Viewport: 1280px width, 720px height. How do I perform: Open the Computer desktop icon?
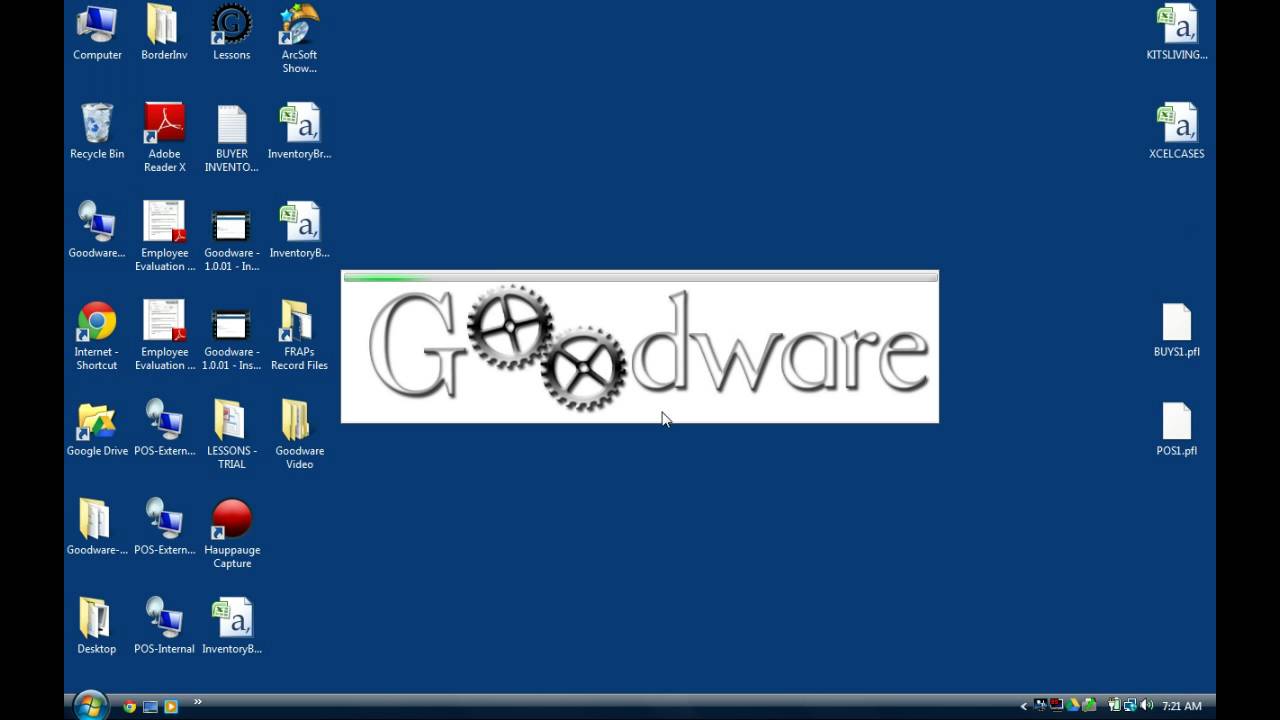click(x=97, y=33)
